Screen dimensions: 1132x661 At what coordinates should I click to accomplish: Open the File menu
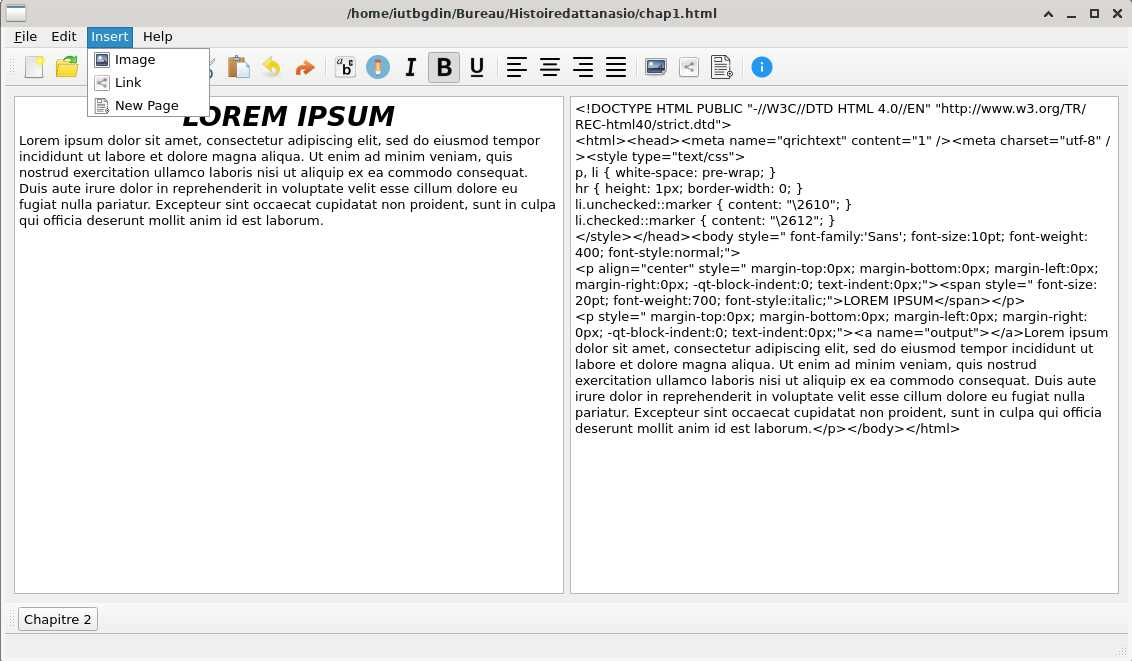point(25,37)
